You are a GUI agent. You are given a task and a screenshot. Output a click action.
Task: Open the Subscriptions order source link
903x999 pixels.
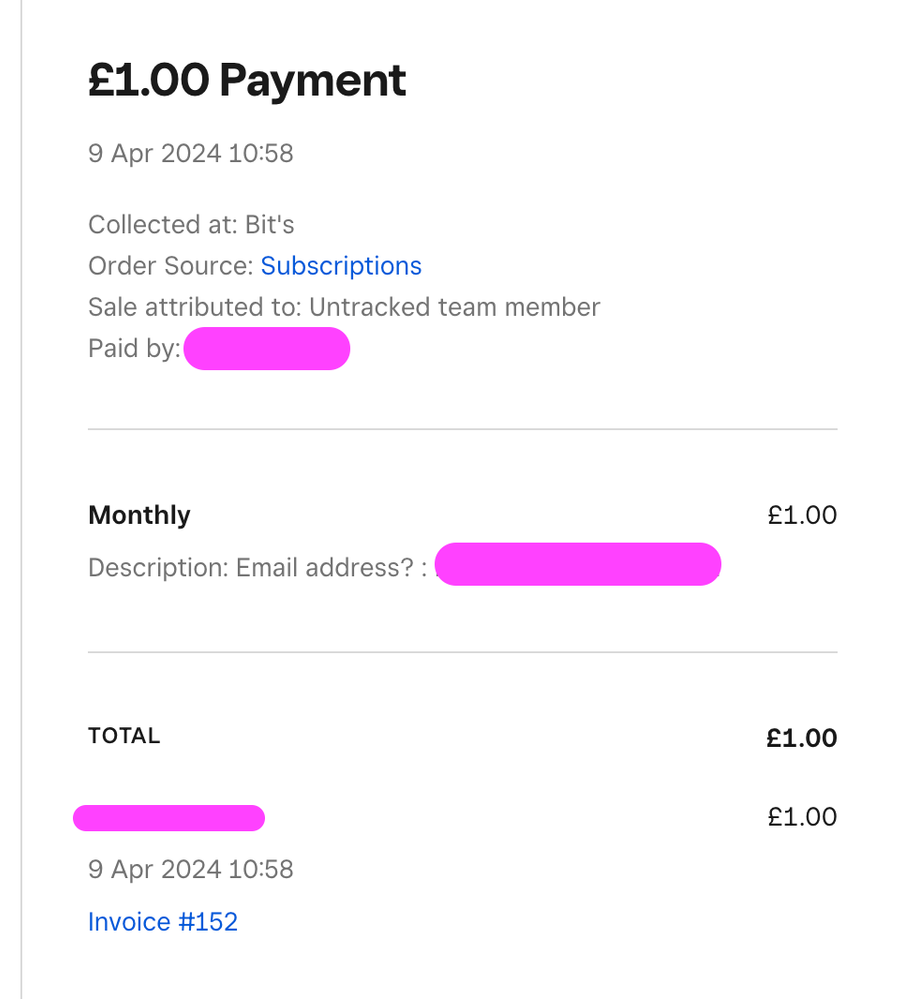(341, 266)
